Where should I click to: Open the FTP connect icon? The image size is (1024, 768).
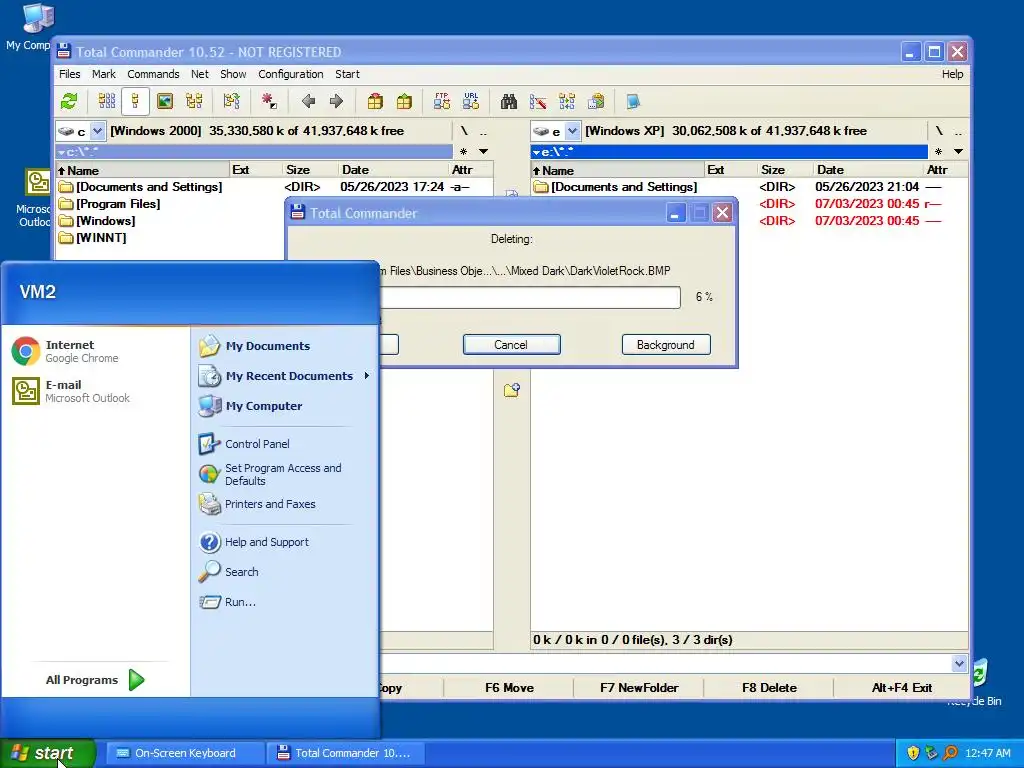coord(441,101)
